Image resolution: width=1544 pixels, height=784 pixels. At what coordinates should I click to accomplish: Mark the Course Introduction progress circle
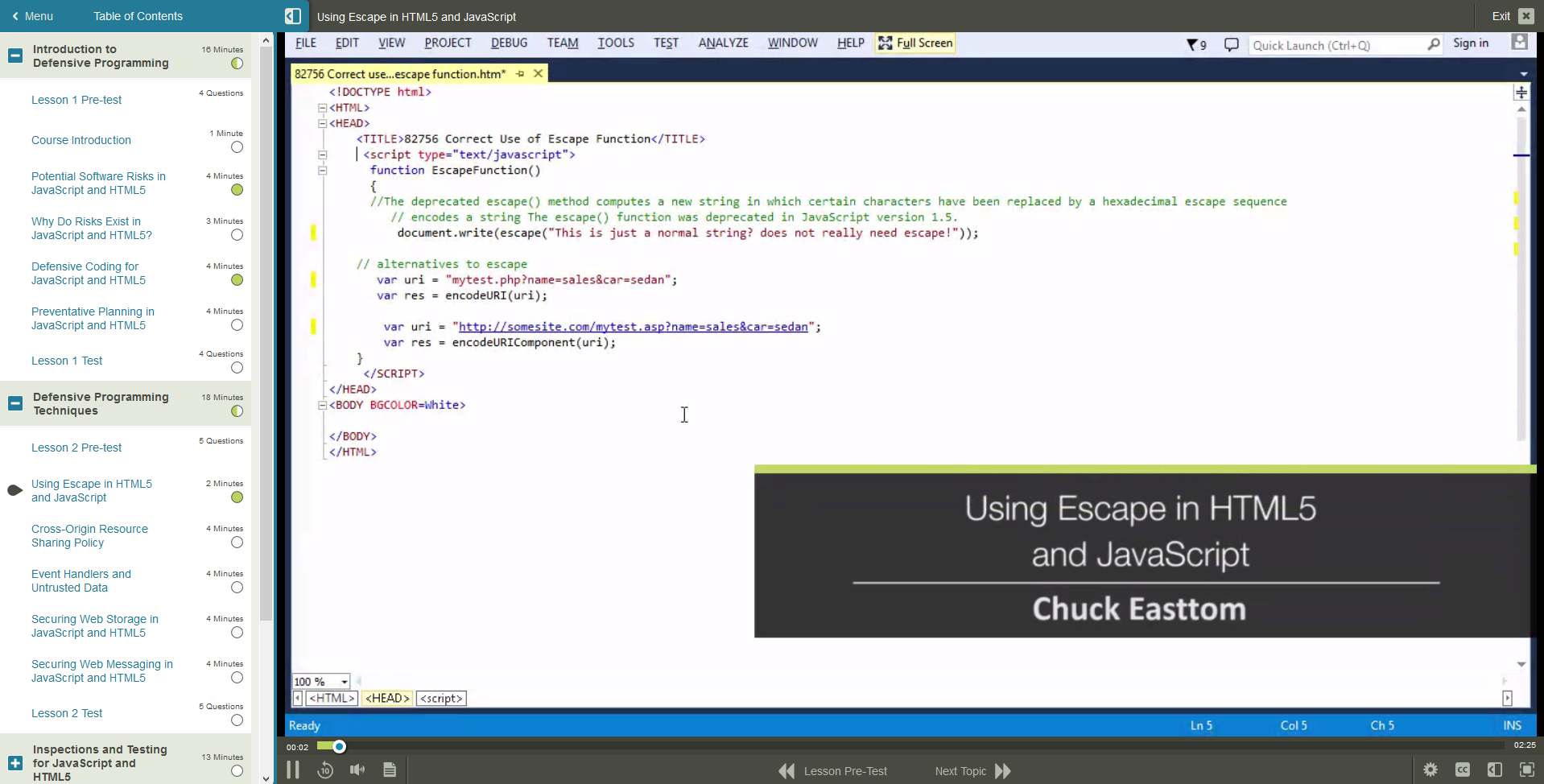click(x=237, y=147)
